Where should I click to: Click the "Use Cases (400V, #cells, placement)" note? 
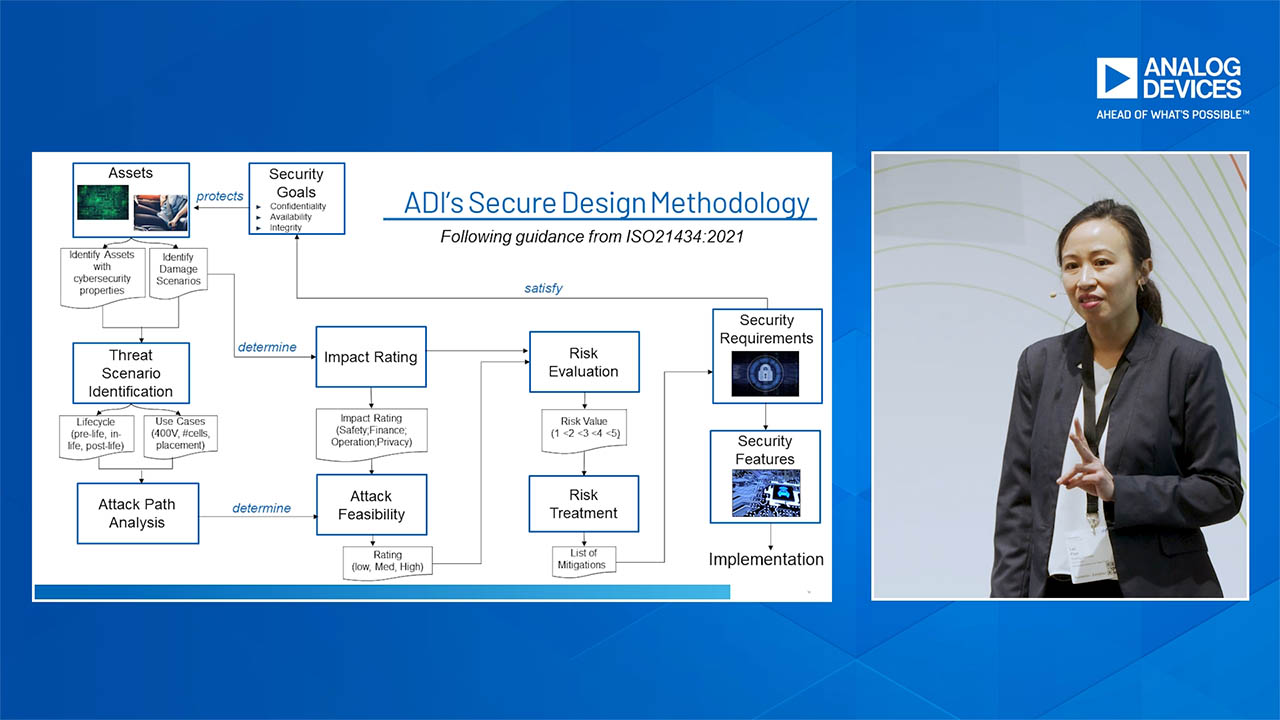tap(180, 437)
